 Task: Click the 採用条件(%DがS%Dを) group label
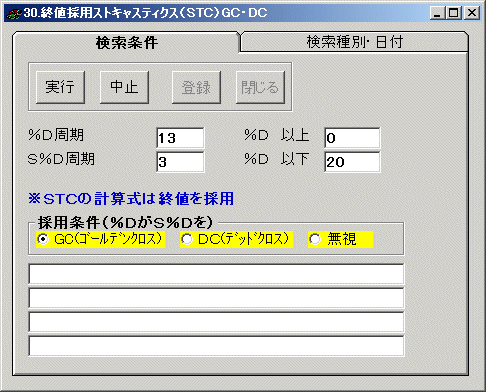[x=125, y=222]
